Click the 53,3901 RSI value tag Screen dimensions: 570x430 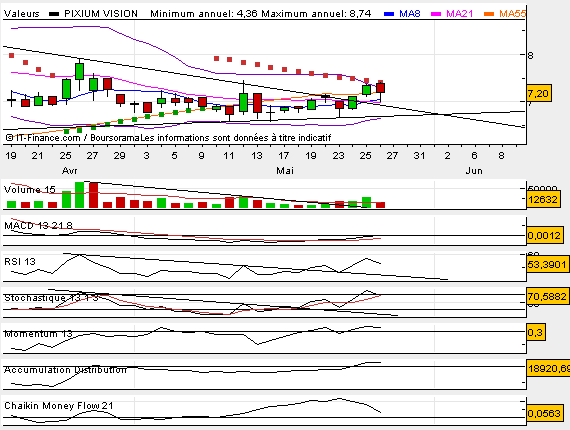(547, 264)
